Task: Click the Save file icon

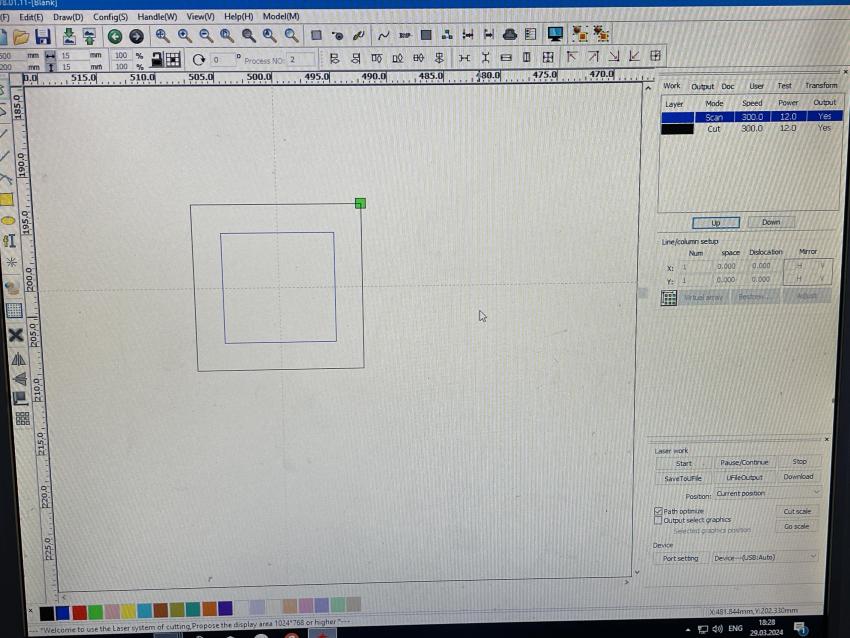Action: (x=42, y=36)
